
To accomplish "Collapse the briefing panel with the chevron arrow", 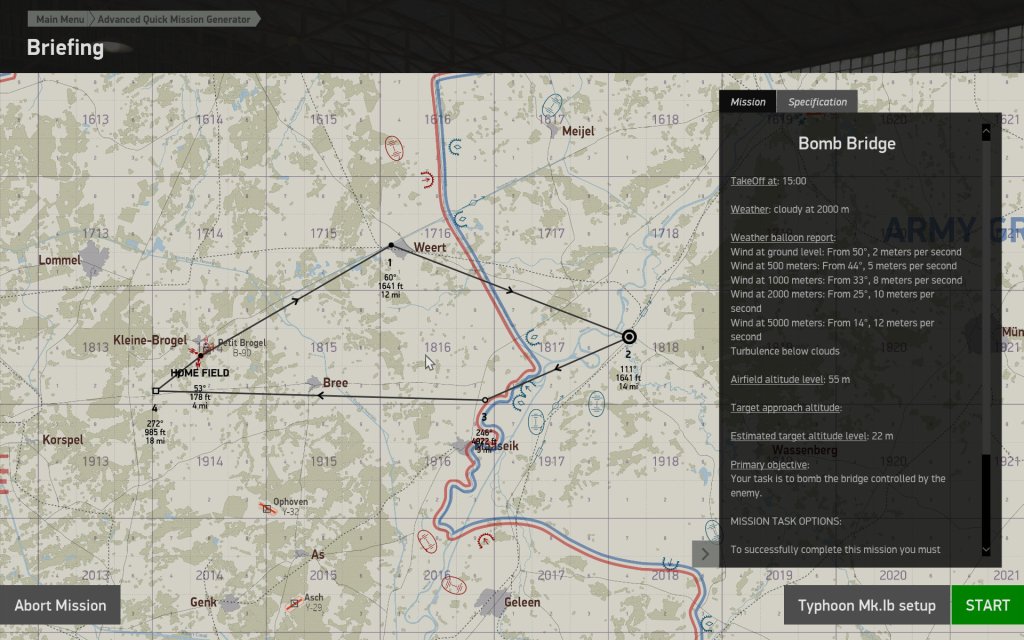I will point(705,554).
